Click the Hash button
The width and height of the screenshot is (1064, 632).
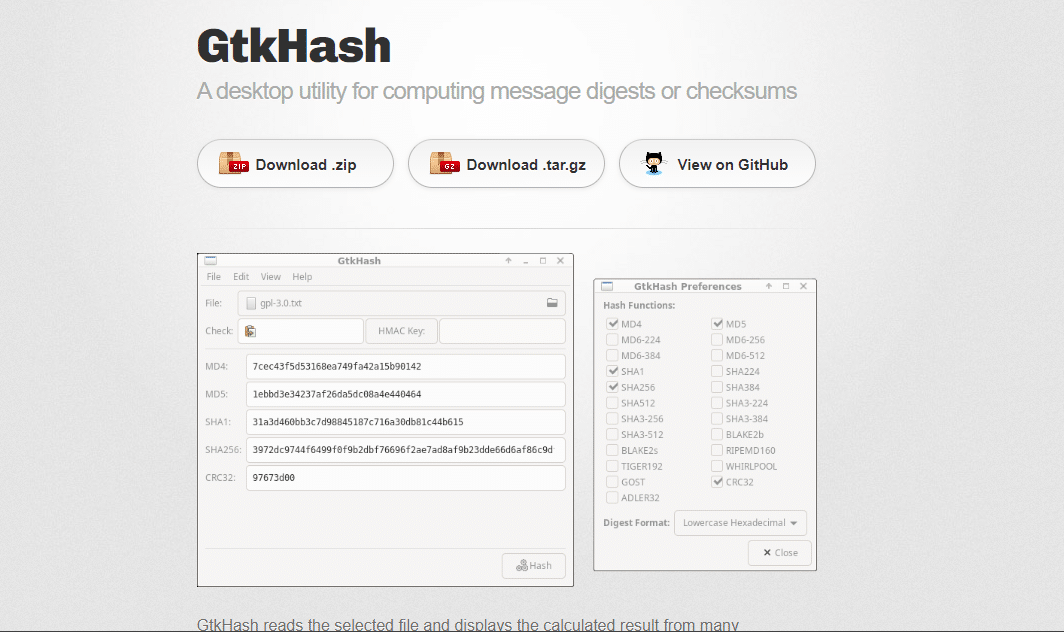point(533,565)
